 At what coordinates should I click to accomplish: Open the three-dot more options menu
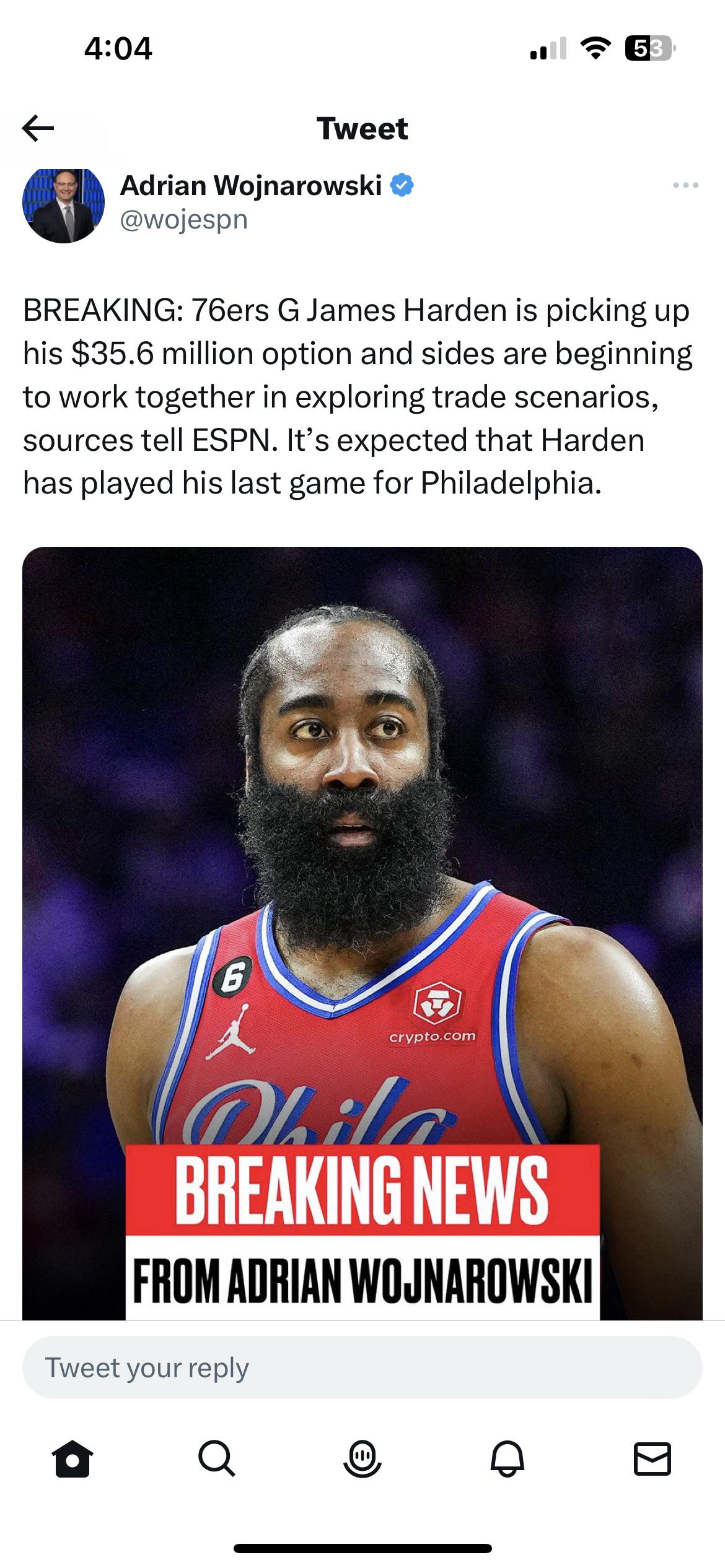click(x=685, y=185)
